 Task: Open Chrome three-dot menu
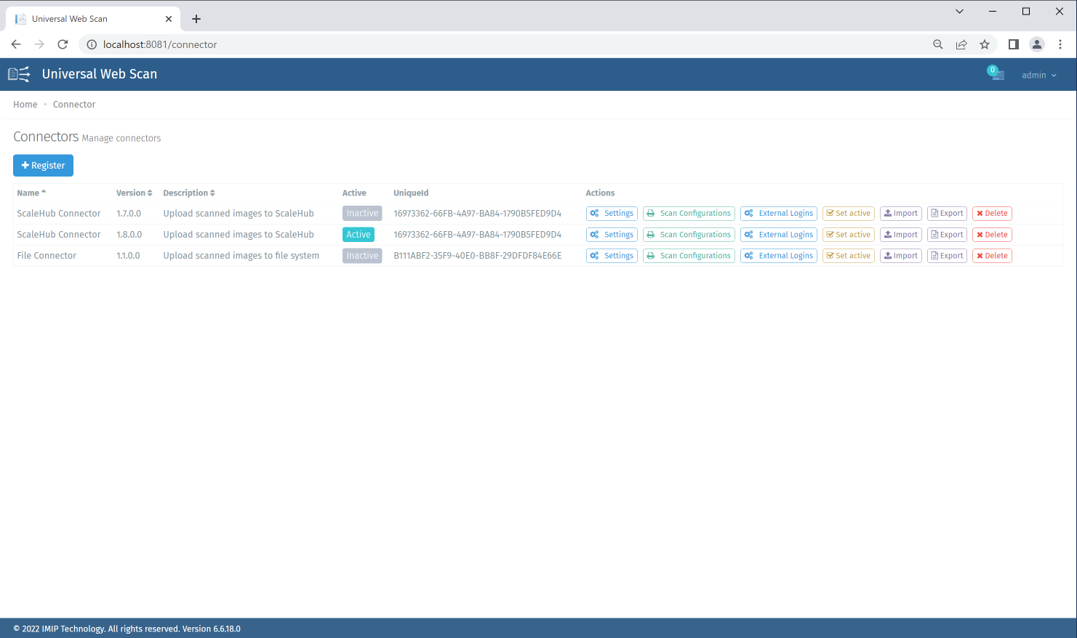coord(1060,44)
